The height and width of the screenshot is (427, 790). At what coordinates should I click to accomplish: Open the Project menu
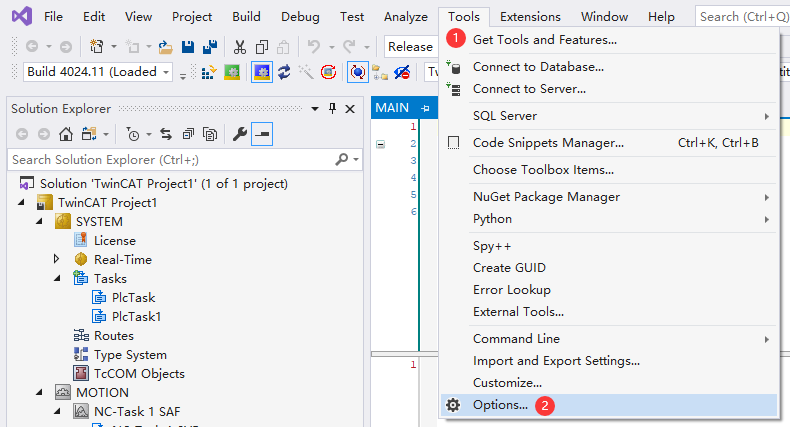click(192, 17)
